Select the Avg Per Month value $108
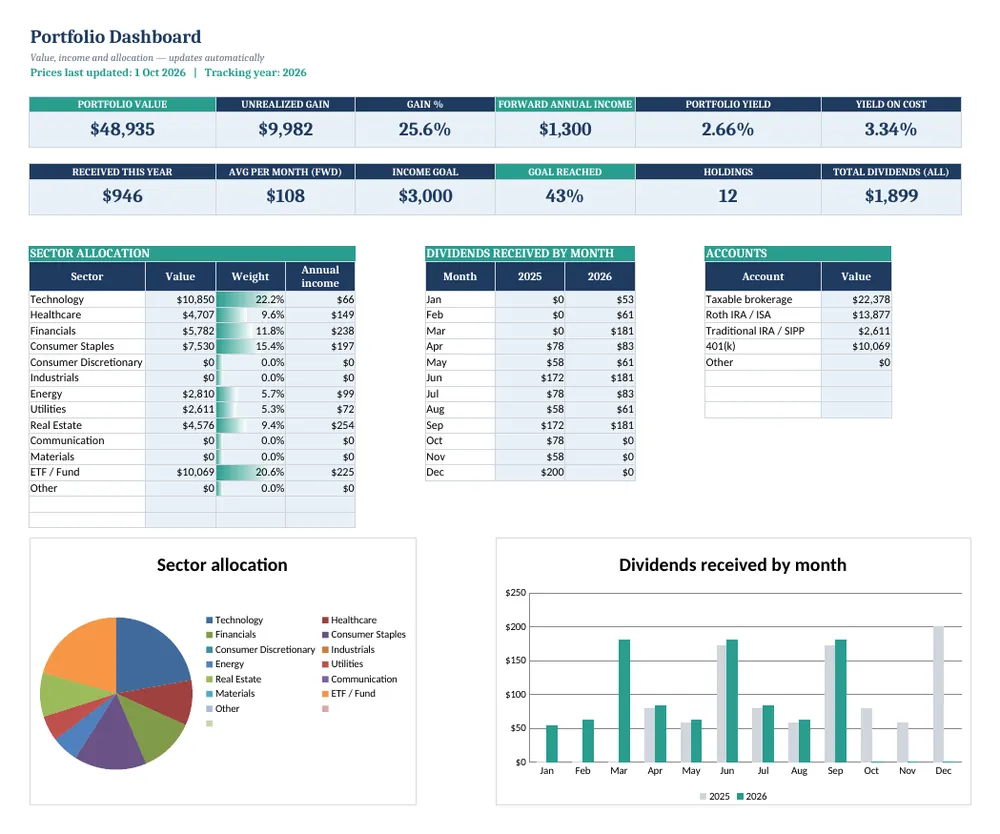1000x834 pixels. coord(285,196)
